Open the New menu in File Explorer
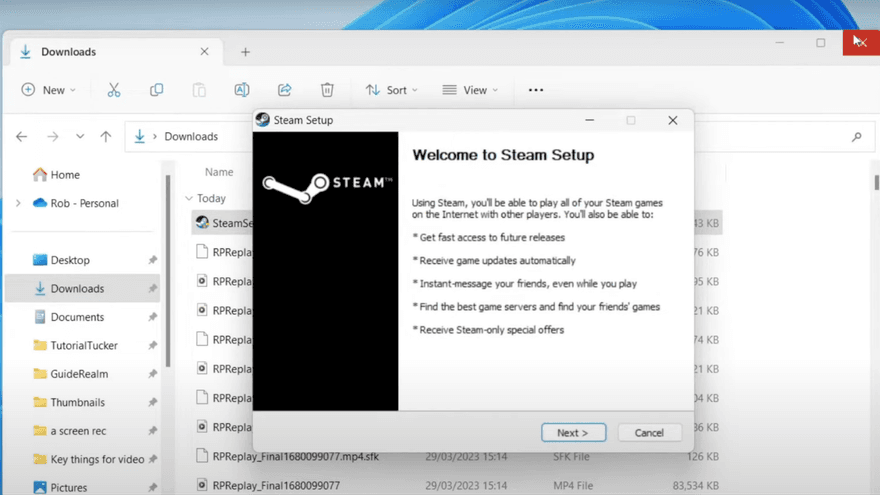Viewport: 880px width, 495px height. pos(48,90)
